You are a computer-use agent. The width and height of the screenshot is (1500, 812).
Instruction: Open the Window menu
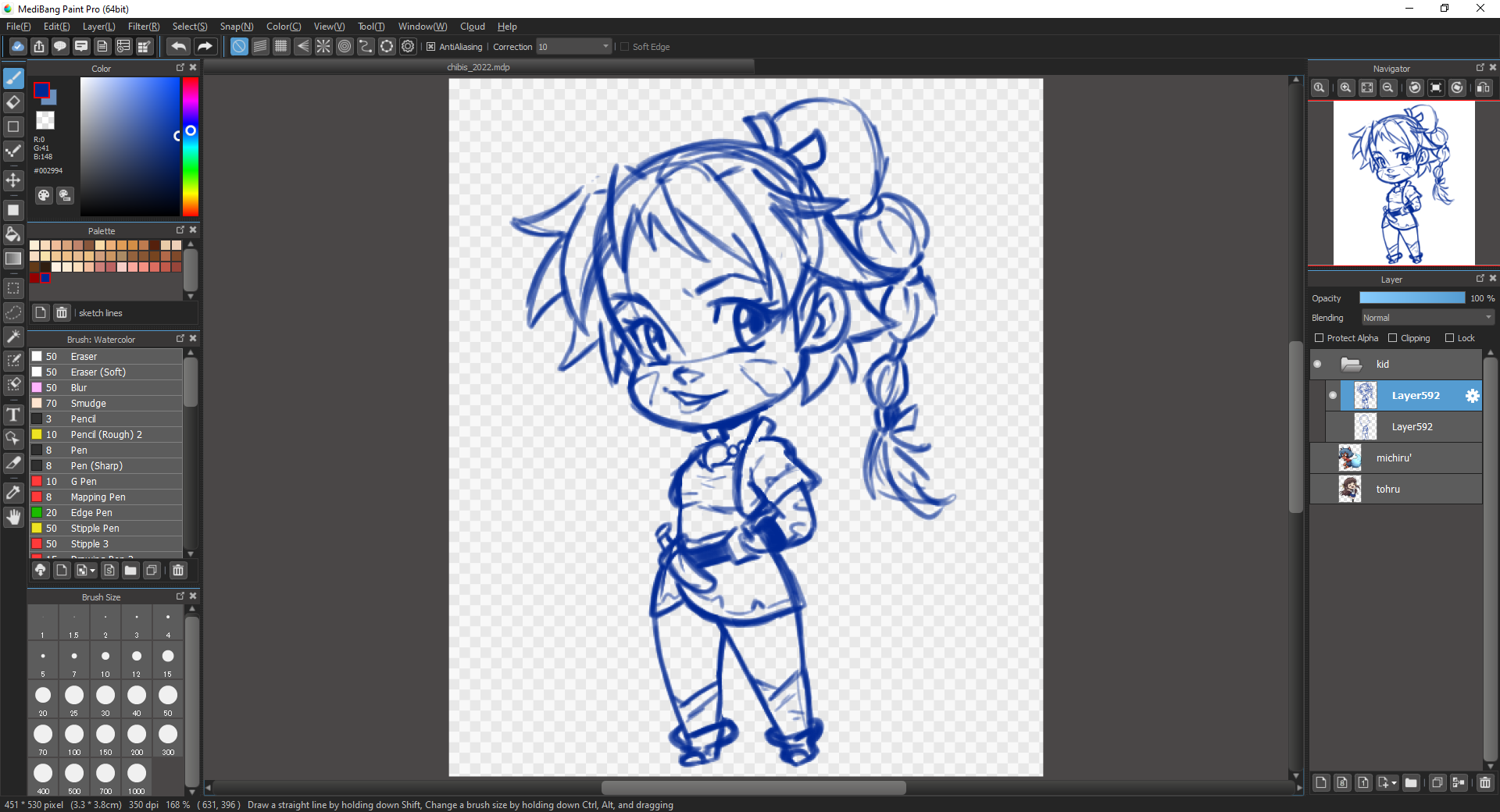[x=423, y=27]
